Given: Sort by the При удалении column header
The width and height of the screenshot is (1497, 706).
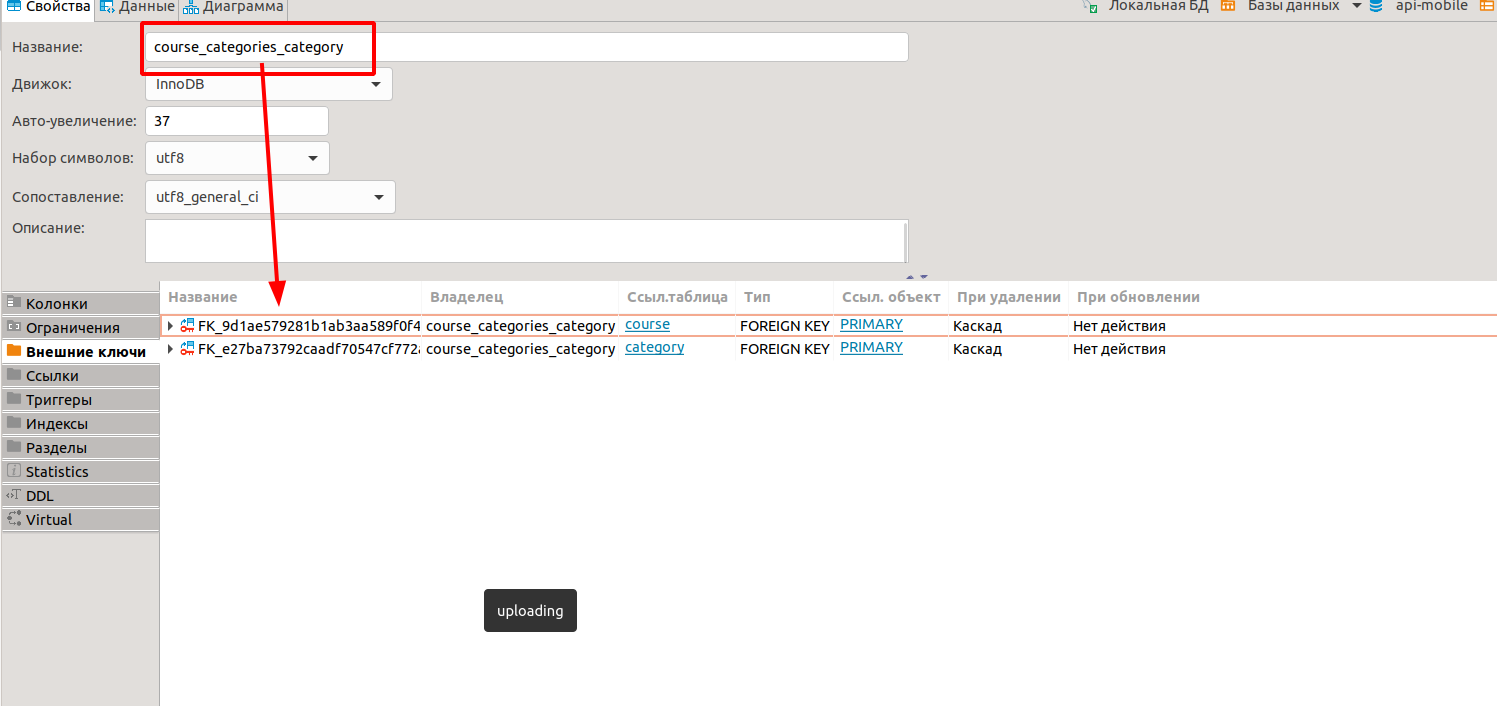Looking at the screenshot, I should 1009,297.
